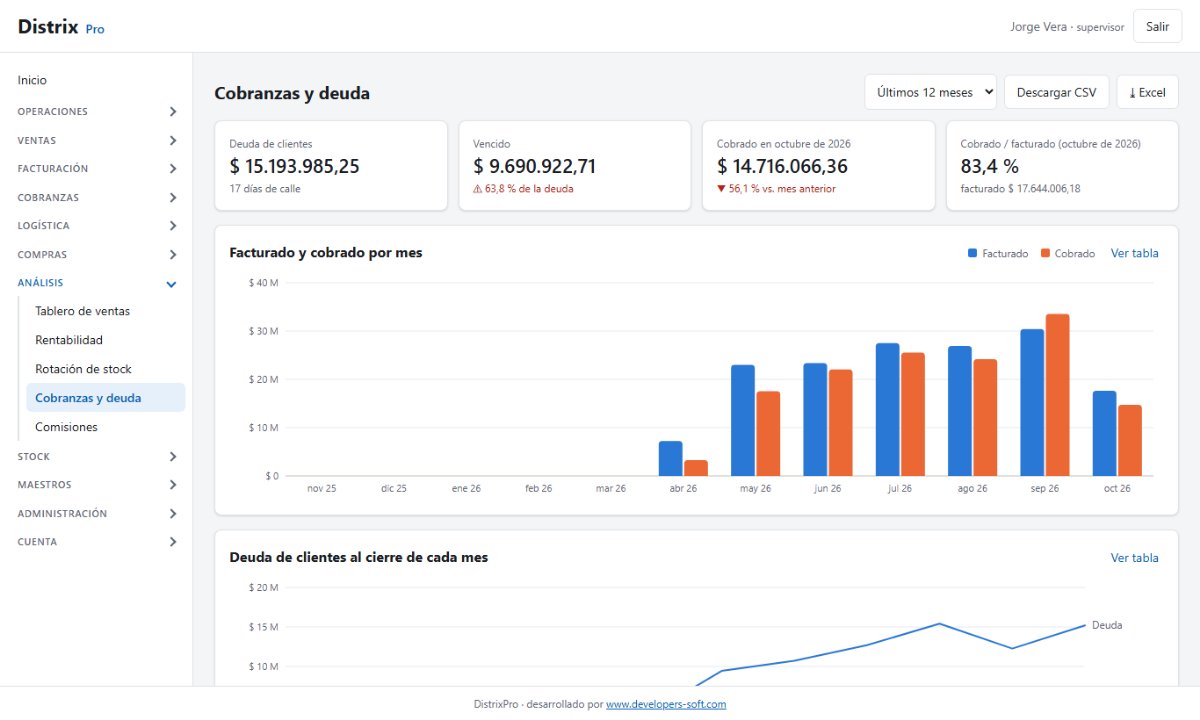Select Cobranzas y deuda in sidebar
Screen dimensions: 1200x720
[x=105, y=398]
